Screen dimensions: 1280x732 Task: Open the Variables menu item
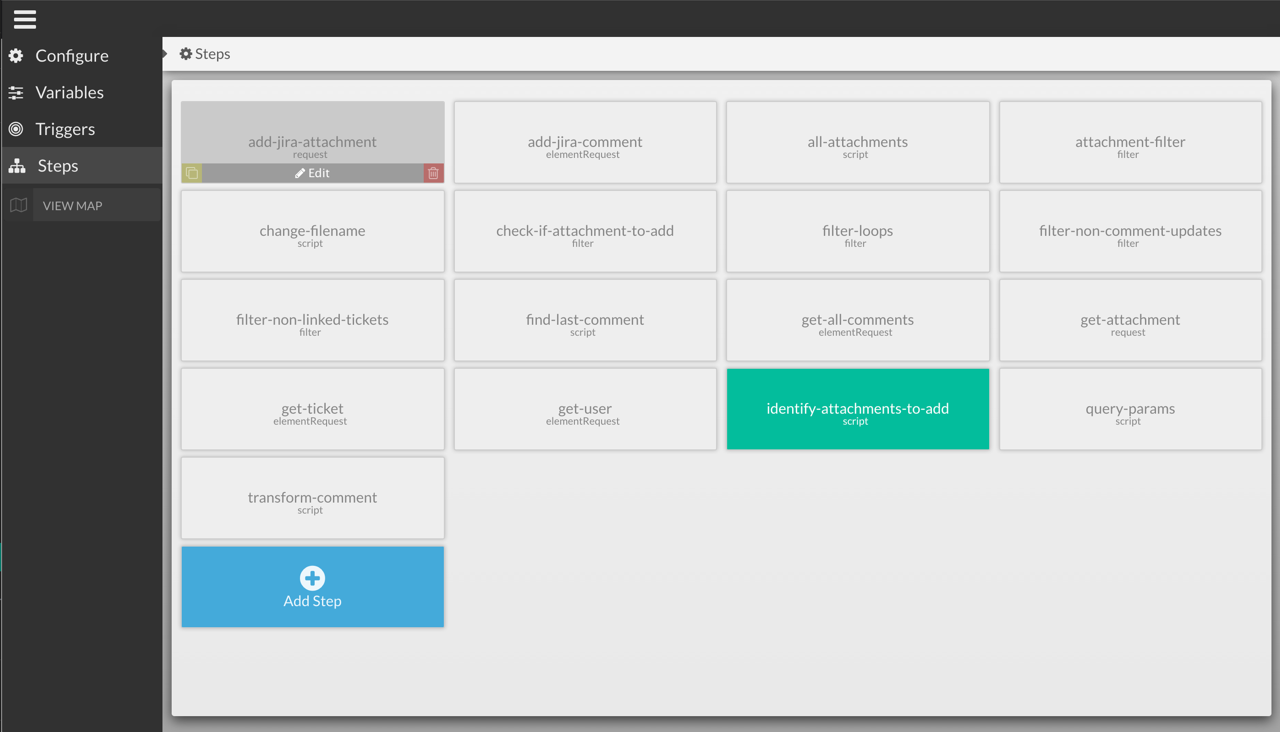81,93
